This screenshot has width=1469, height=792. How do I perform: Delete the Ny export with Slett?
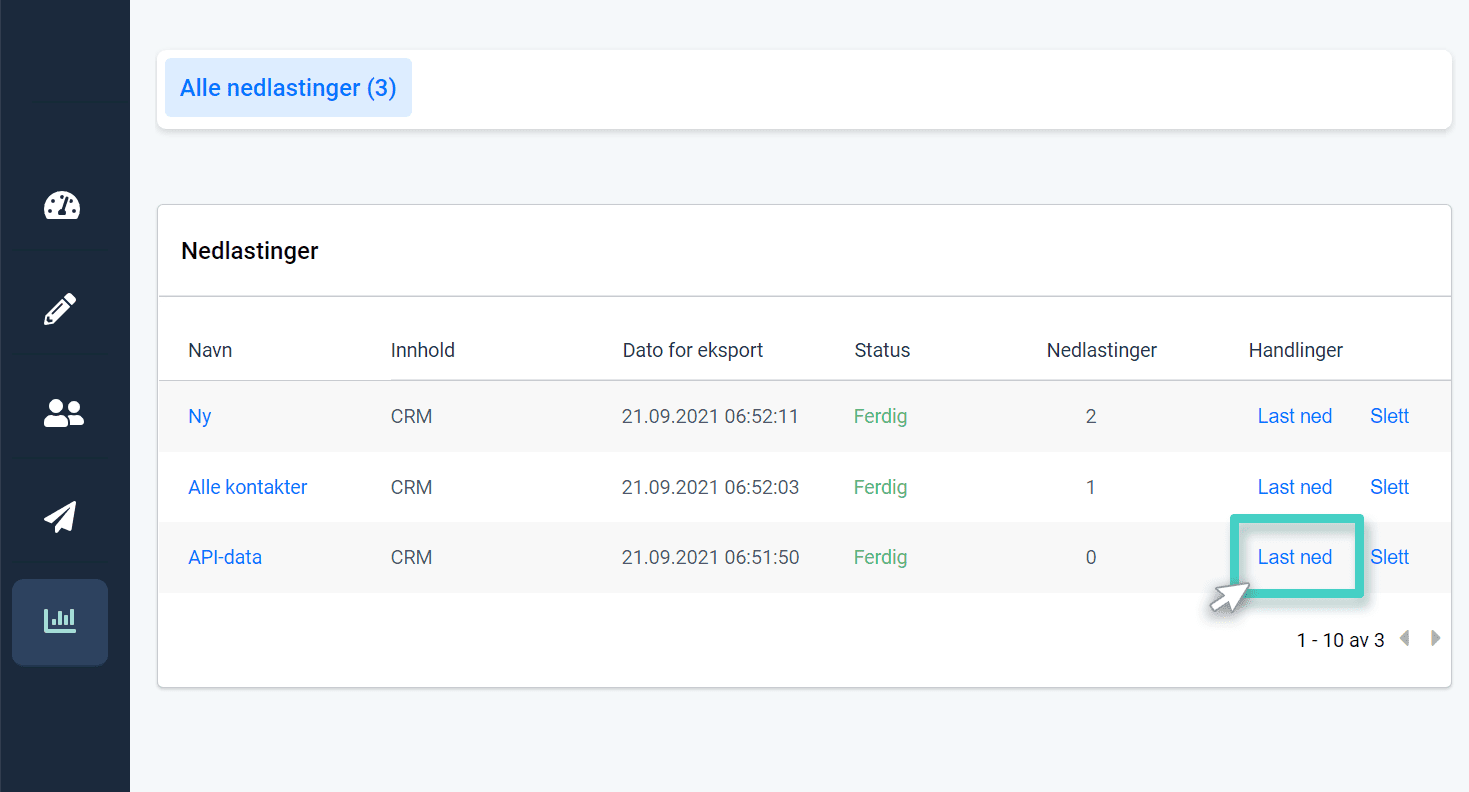click(1389, 416)
